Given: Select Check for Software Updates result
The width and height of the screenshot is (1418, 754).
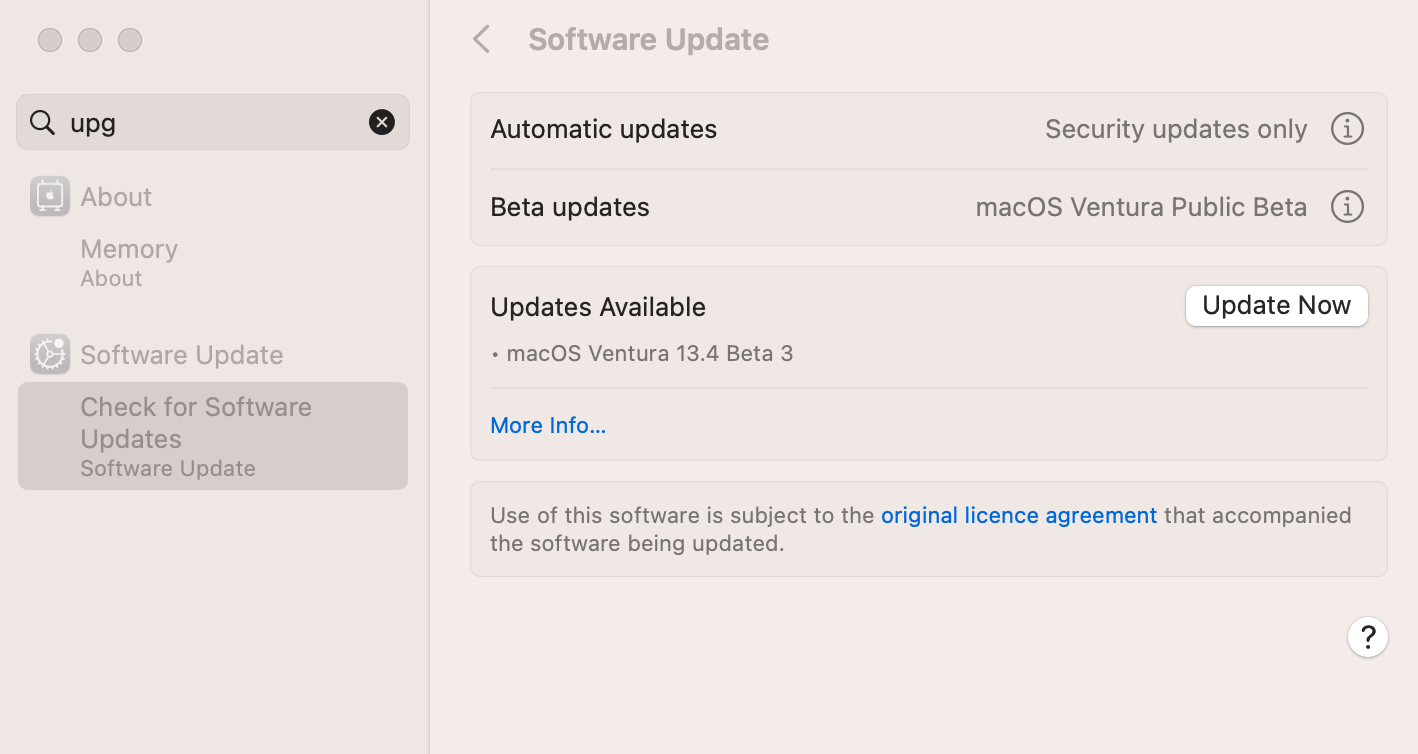Looking at the screenshot, I should coord(212,436).
